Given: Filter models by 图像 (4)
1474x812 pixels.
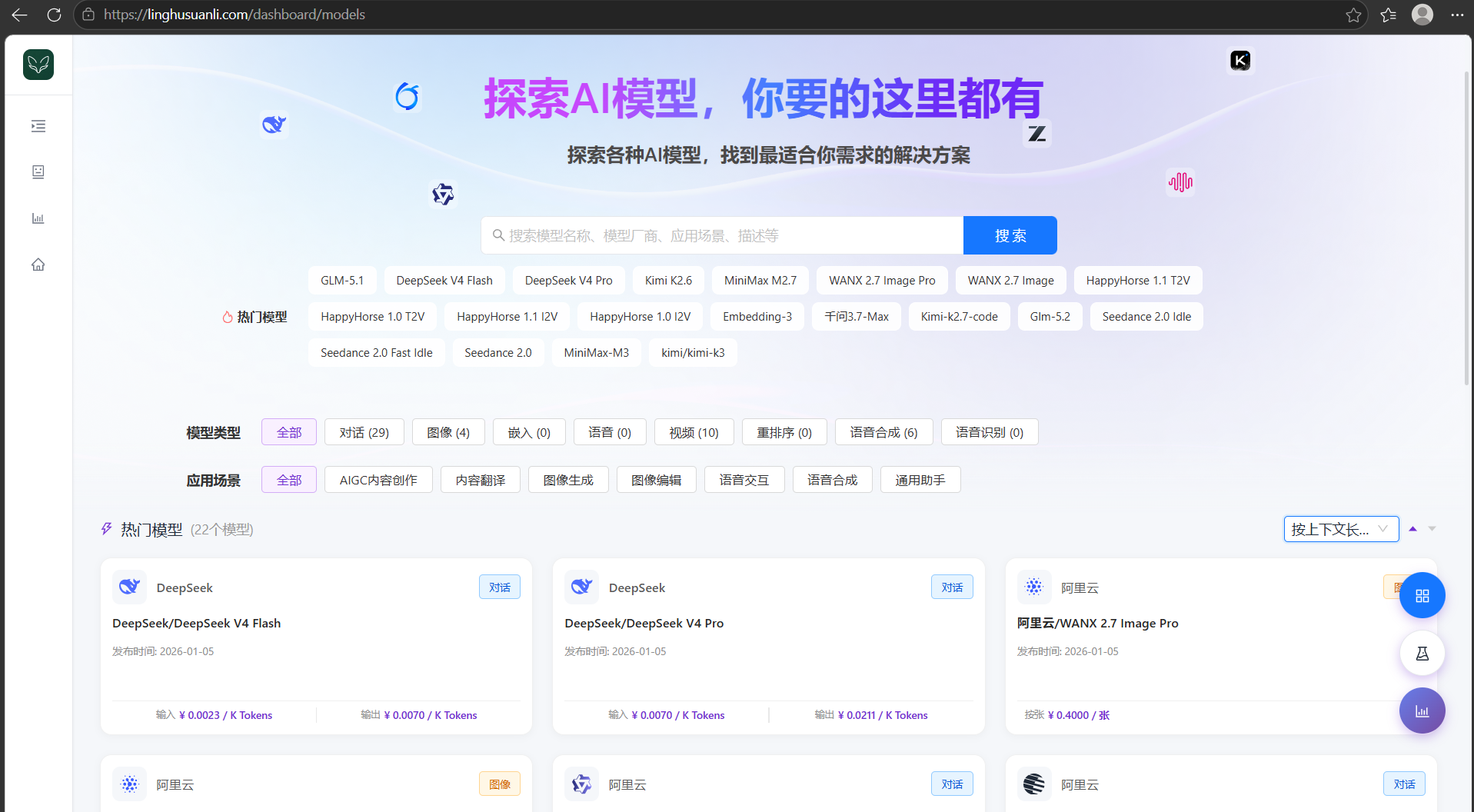Looking at the screenshot, I should click(x=448, y=432).
